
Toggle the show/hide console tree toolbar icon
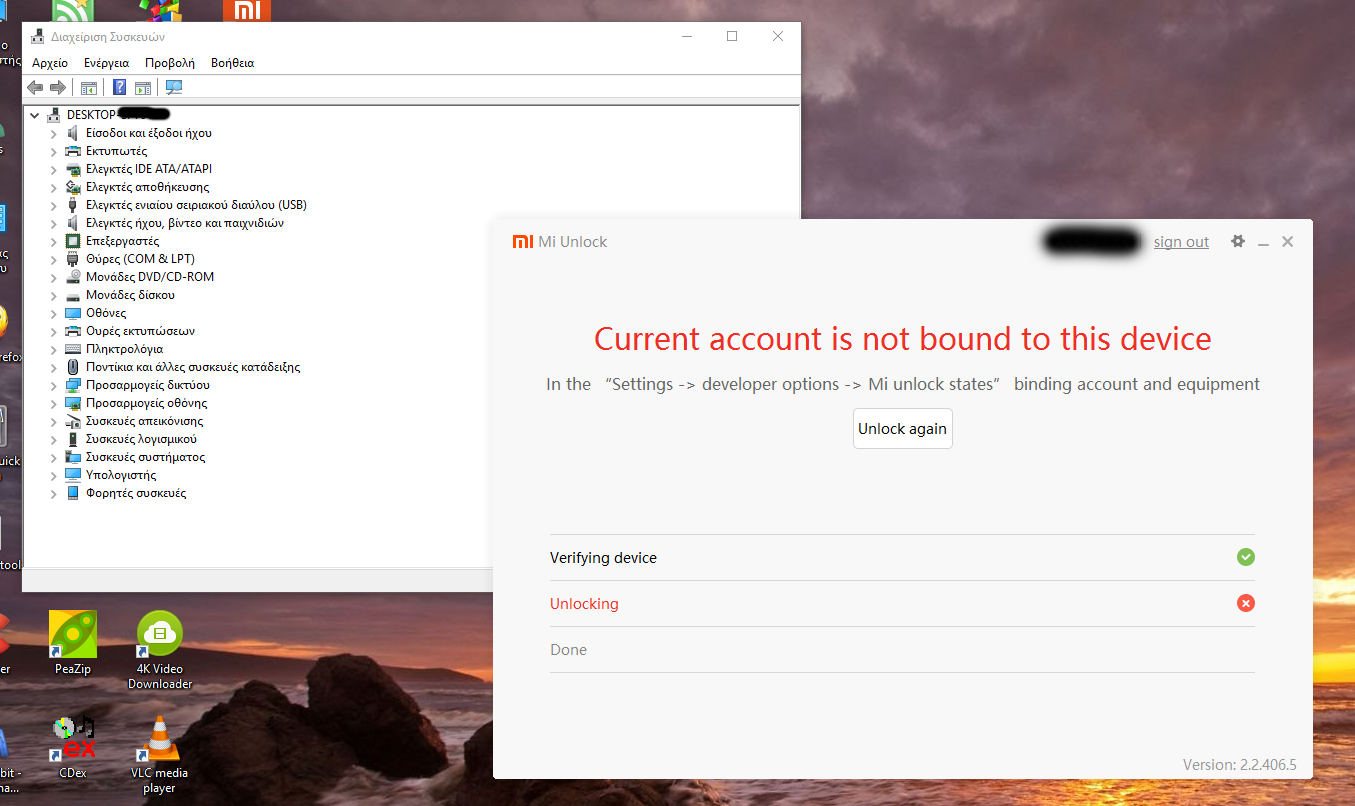[89, 88]
